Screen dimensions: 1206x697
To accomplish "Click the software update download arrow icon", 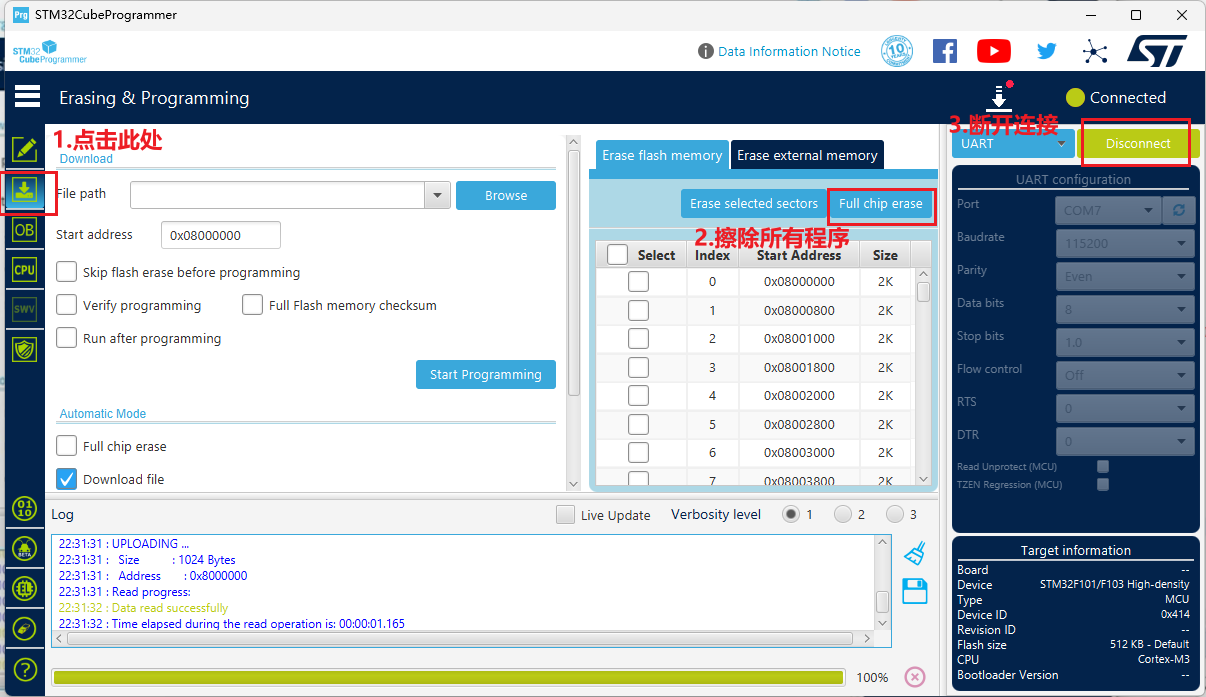I will coord(999,97).
